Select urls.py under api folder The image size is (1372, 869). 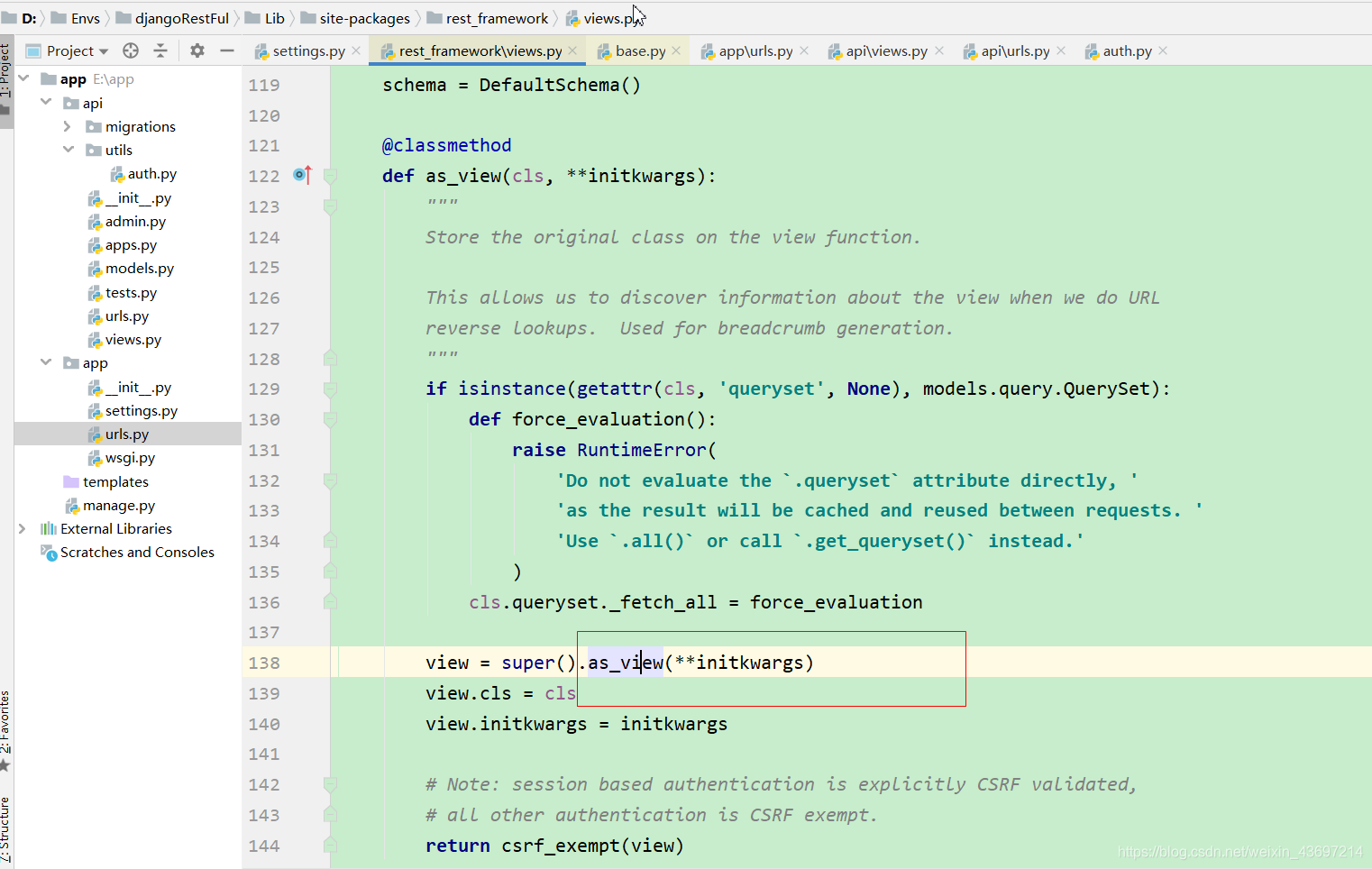[x=118, y=316]
